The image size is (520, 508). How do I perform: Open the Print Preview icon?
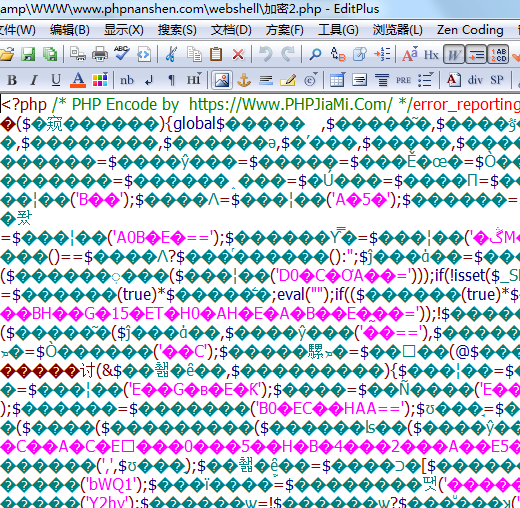(78, 54)
